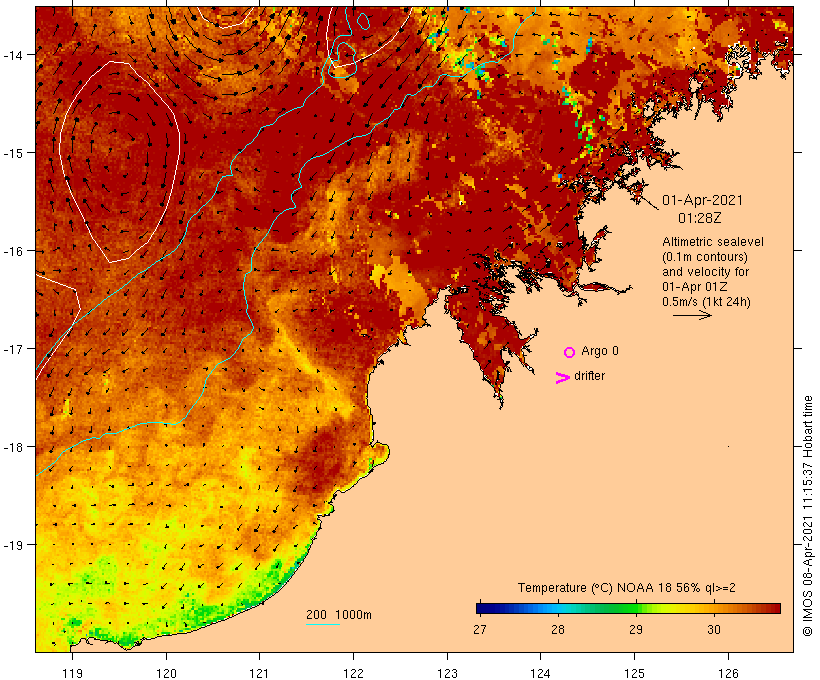Viewport: 820px width, 680px height.
Task: Click the latitude -15 axis label
Action: (x=13, y=153)
